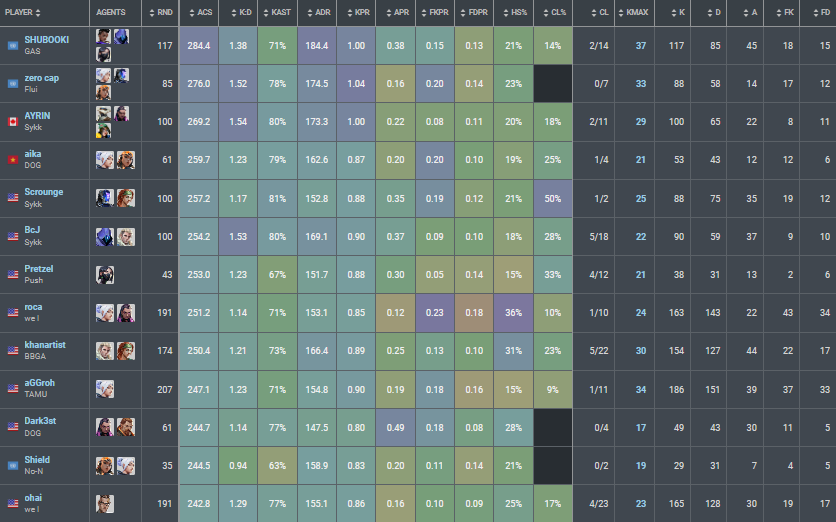
Task: Sort table by KAST column header
Action: click(277, 12)
